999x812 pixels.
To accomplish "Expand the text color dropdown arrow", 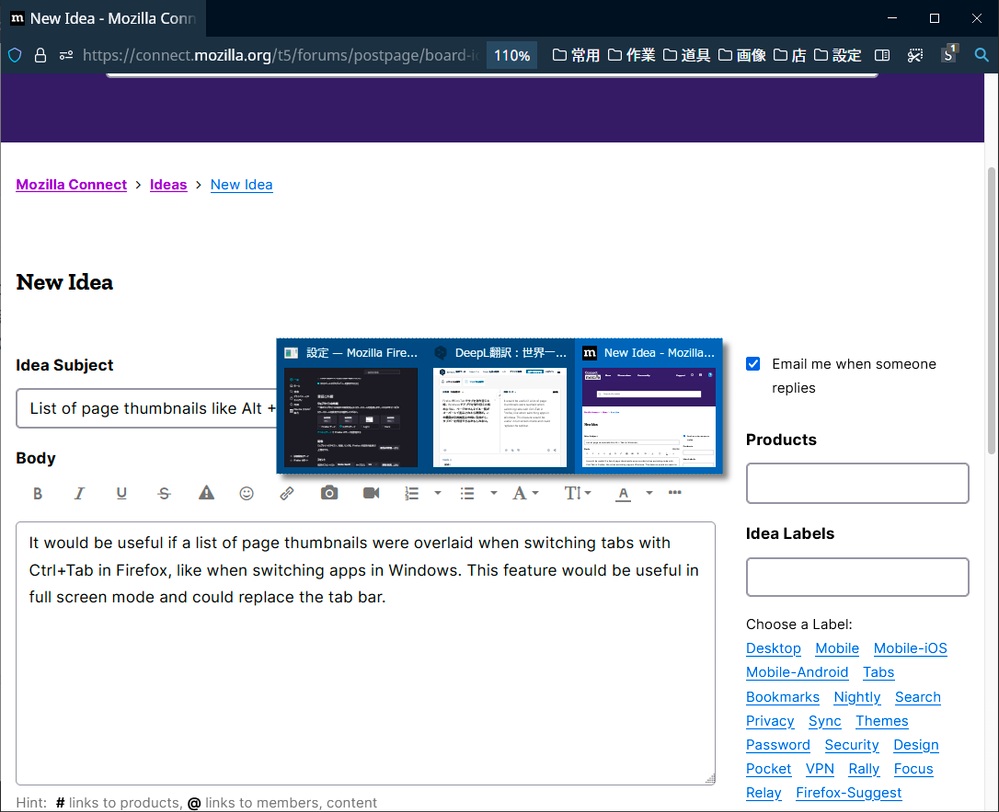I will [649, 493].
